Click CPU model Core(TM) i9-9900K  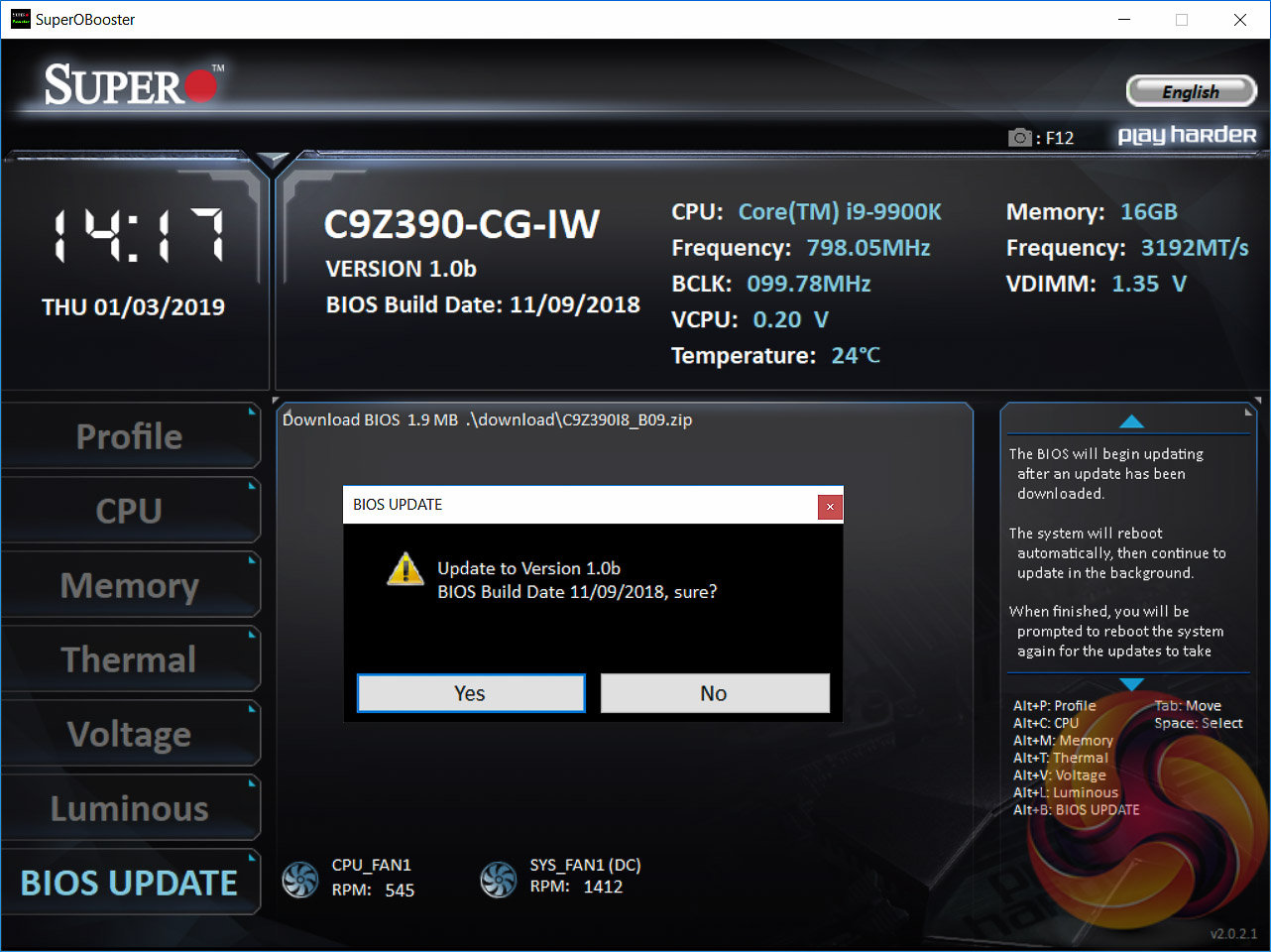(x=840, y=212)
